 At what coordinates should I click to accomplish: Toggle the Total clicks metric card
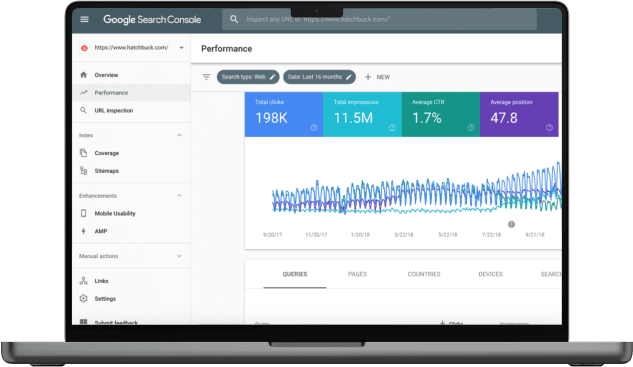click(284, 114)
